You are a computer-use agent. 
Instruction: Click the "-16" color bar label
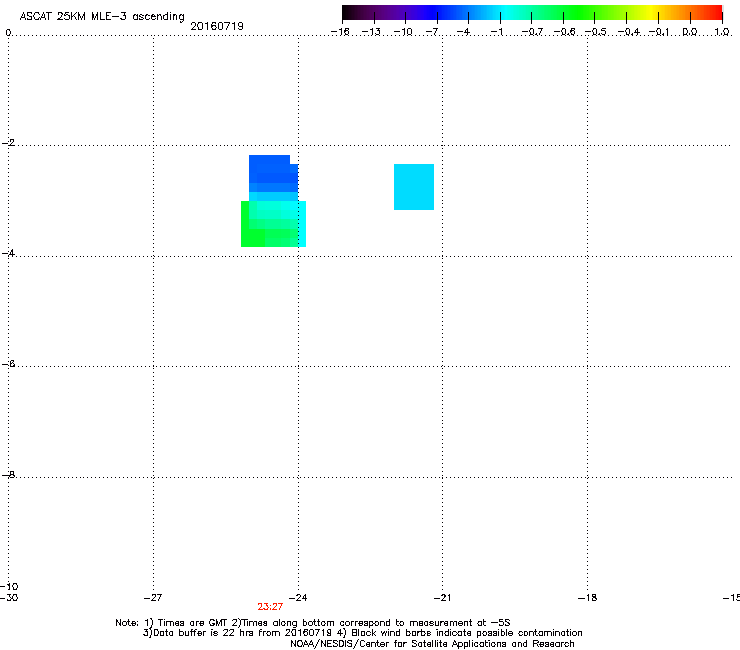coord(340,32)
